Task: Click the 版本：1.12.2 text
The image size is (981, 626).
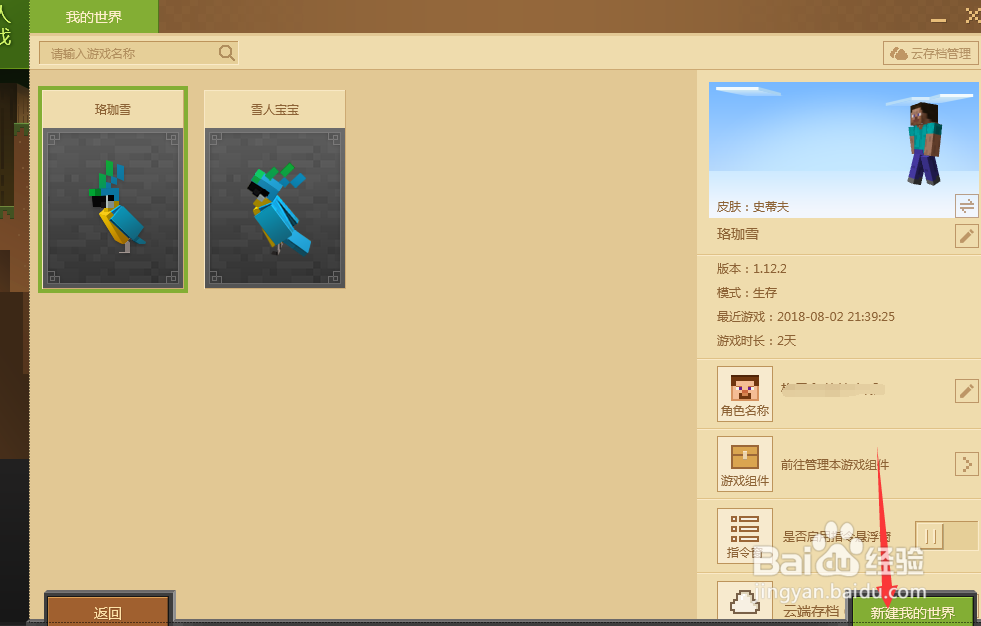Action: coord(751,269)
